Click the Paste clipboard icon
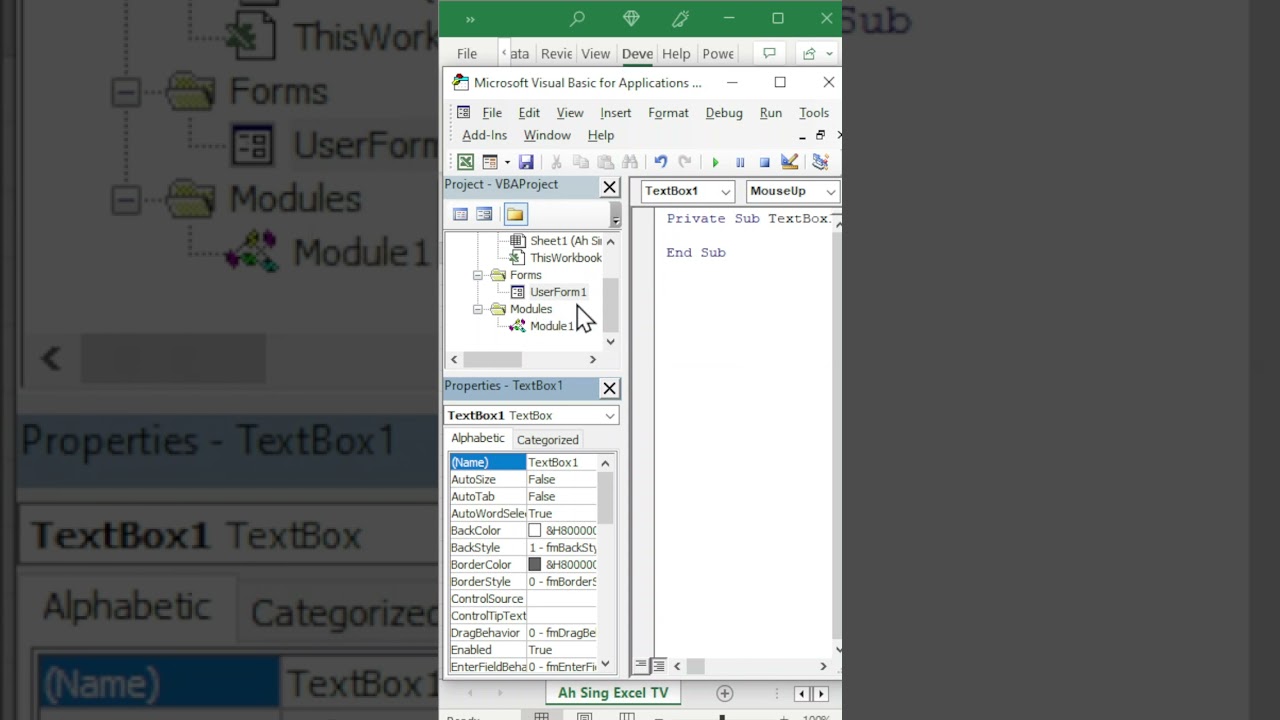 (x=605, y=162)
